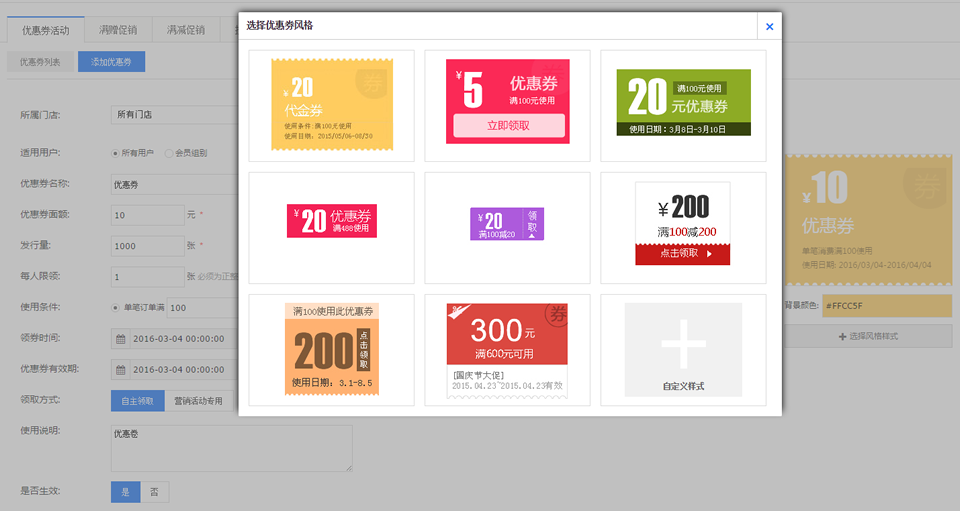Choose the red 300元 满600元可用 coupon style
The image size is (960, 511).
pos(507,350)
